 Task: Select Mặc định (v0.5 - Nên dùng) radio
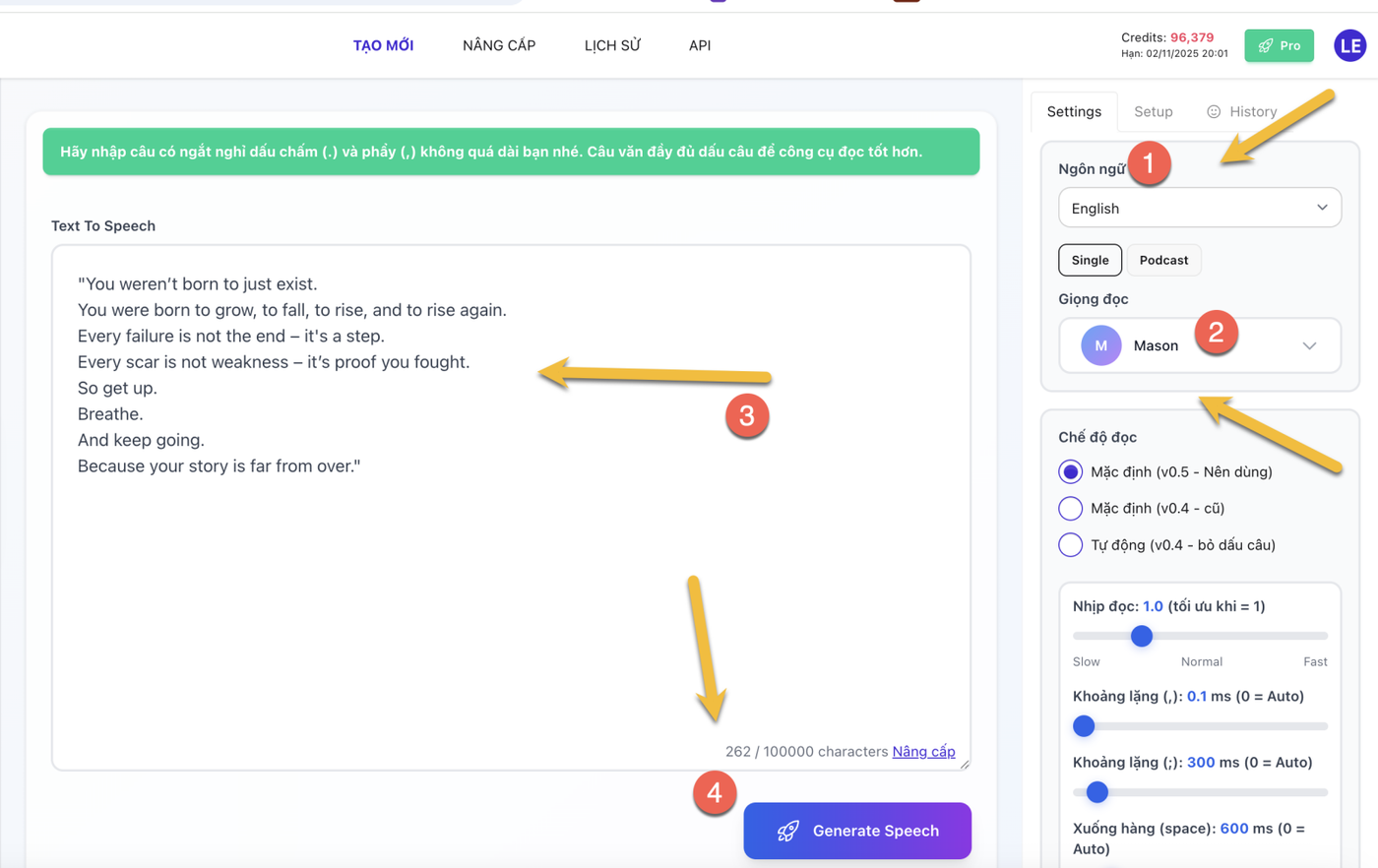[x=1070, y=471]
